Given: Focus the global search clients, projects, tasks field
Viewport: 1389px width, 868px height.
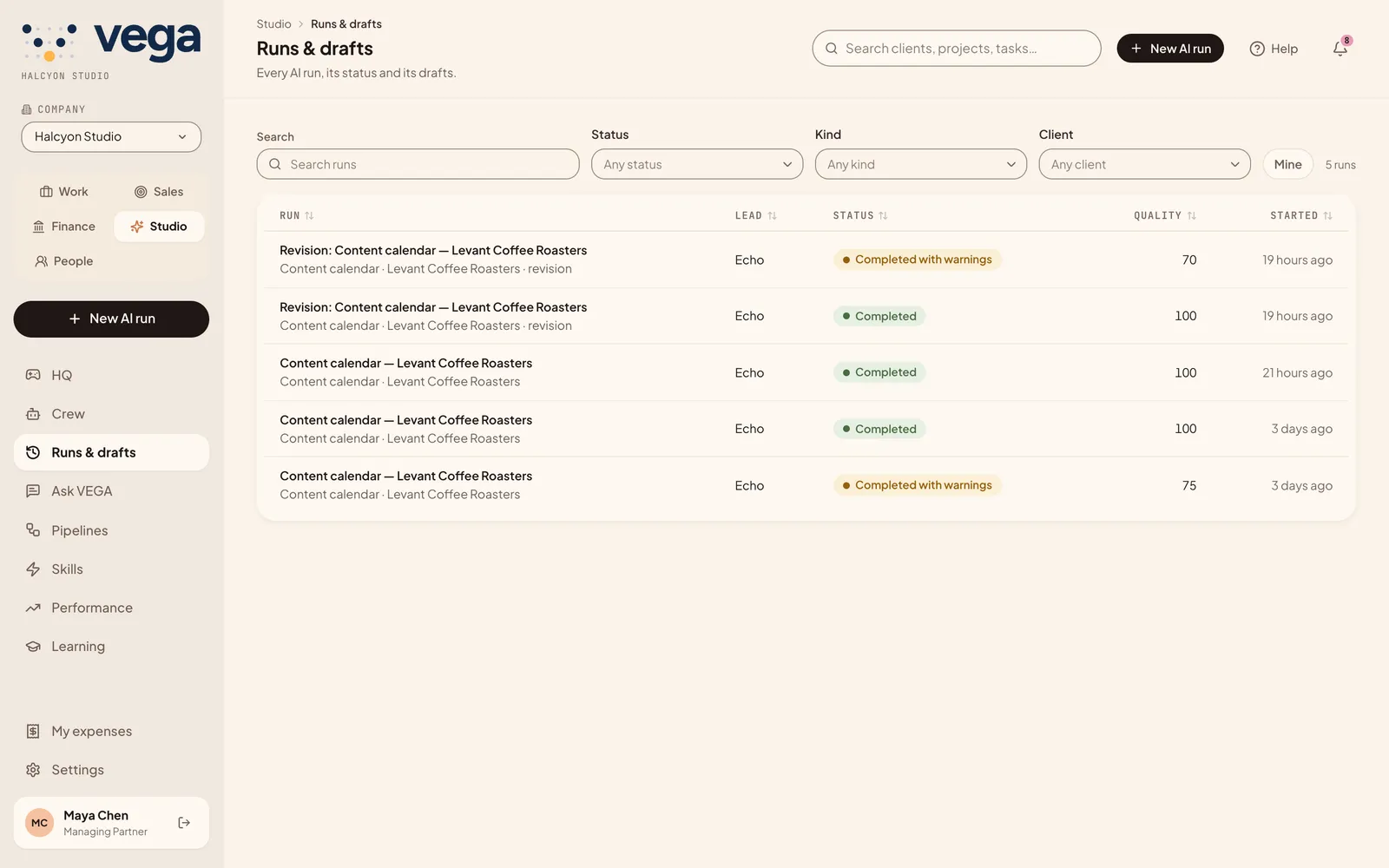Looking at the screenshot, I should coord(957,49).
